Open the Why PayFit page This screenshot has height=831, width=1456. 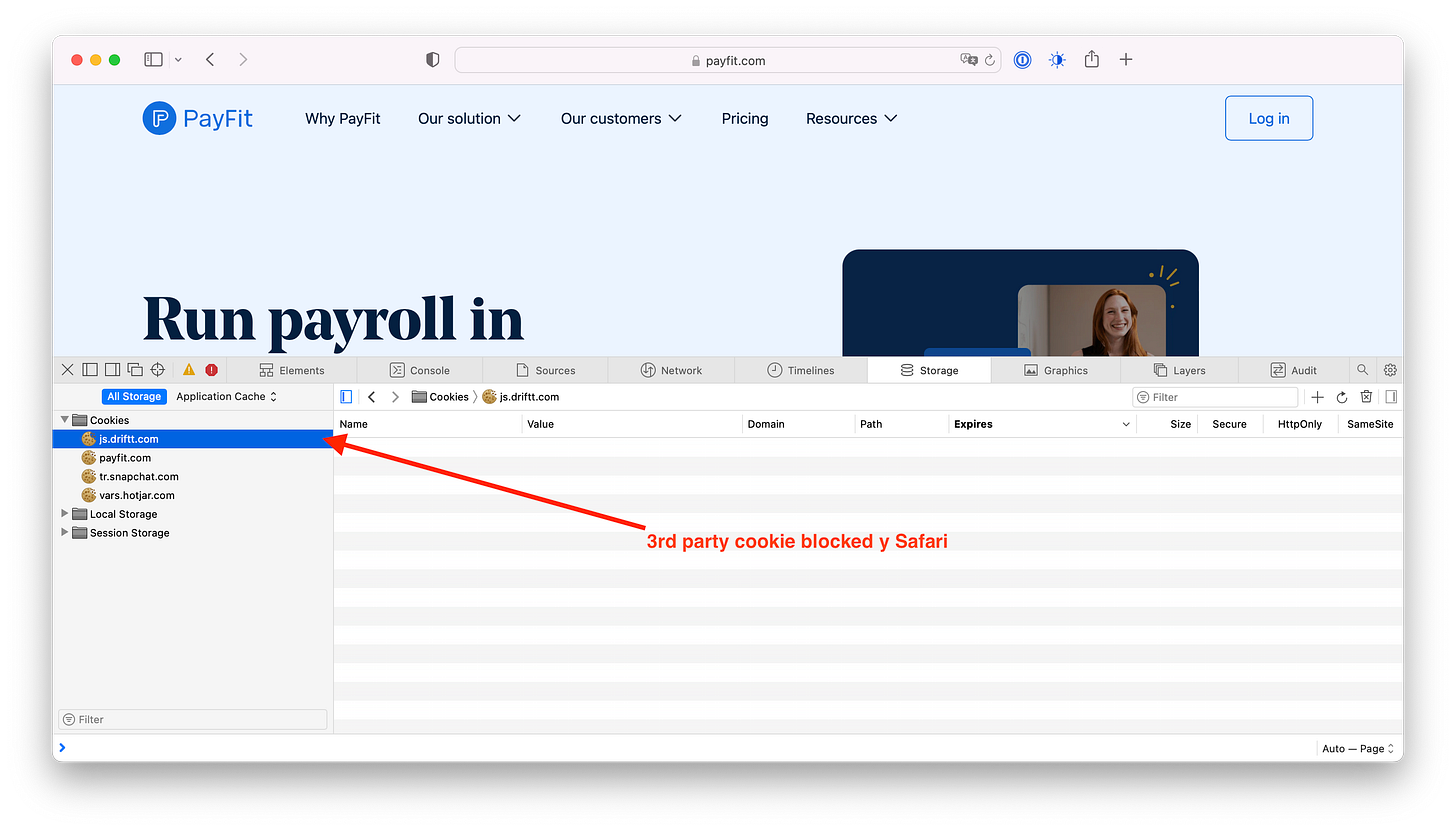[343, 118]
